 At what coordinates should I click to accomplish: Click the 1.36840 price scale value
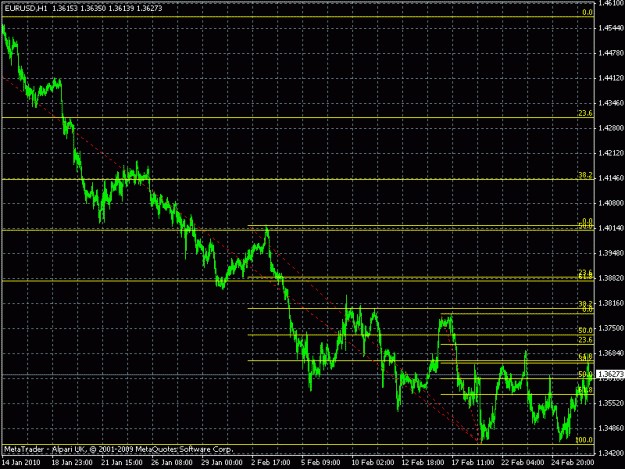611,353
